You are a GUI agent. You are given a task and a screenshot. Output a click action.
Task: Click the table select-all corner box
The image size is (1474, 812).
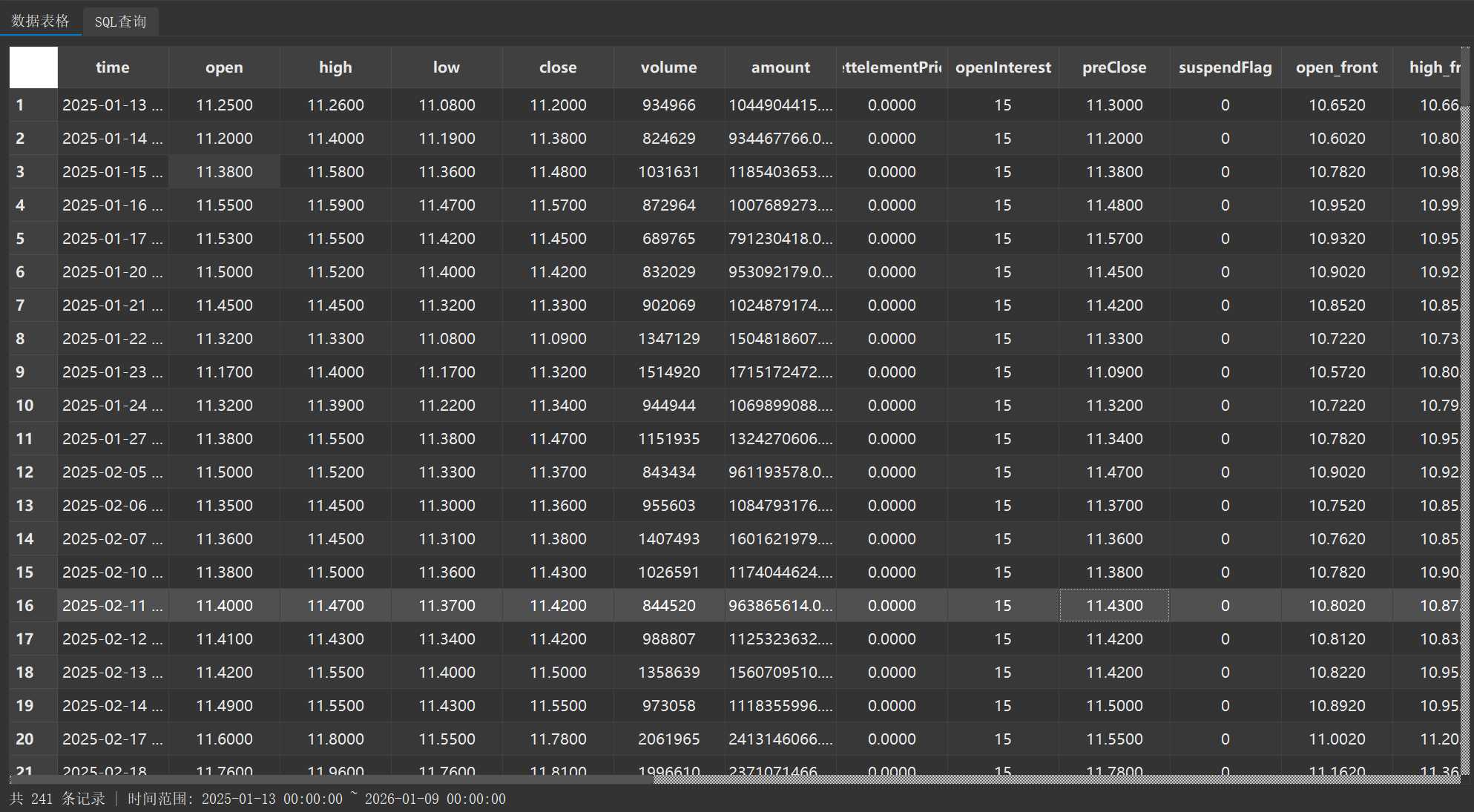point(33,67)
